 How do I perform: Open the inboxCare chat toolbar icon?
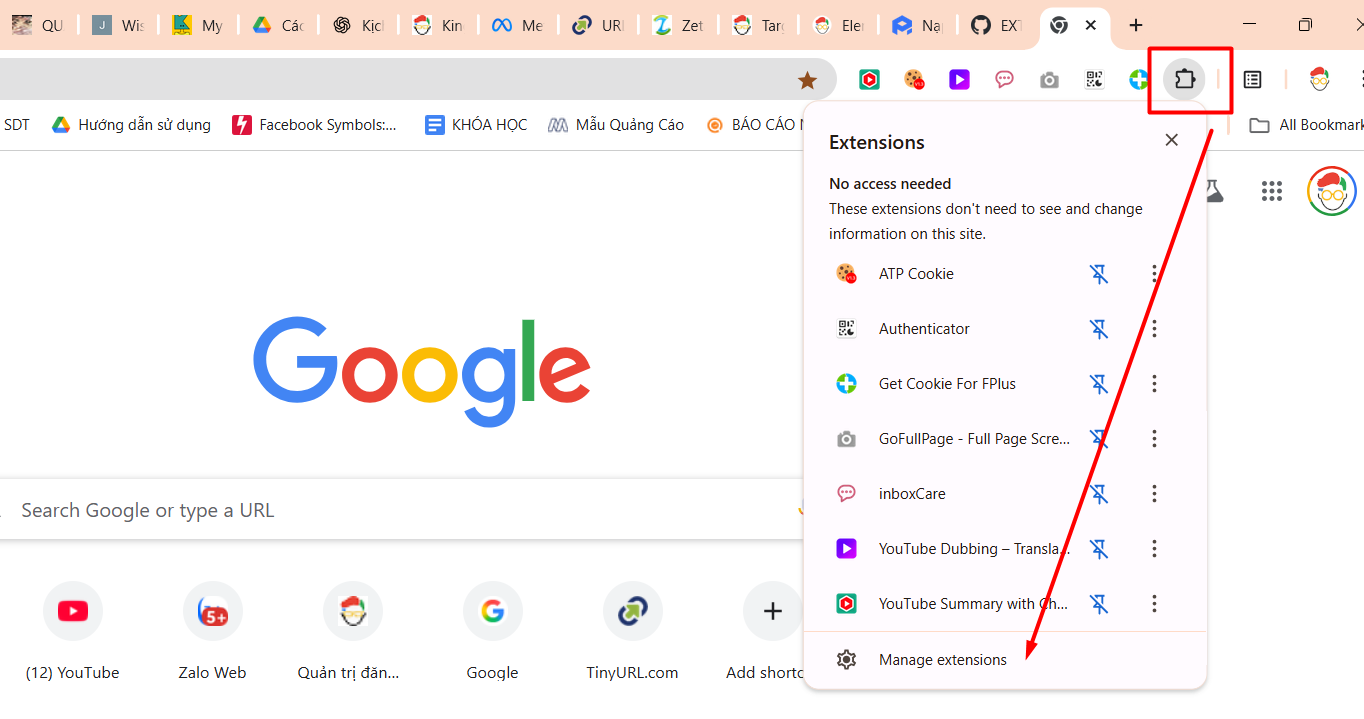pos(1004,80)
